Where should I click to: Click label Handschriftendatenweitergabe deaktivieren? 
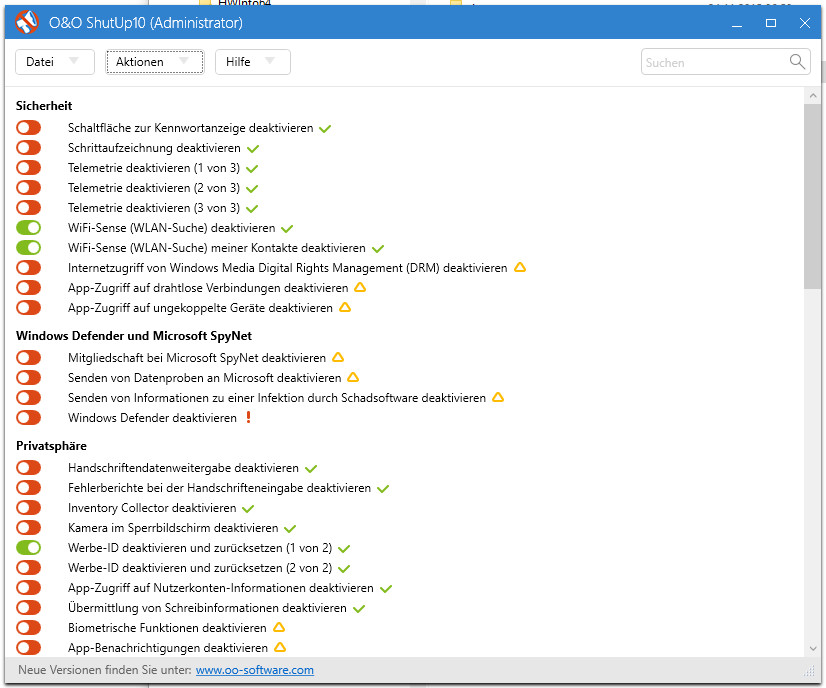[183, 468]
